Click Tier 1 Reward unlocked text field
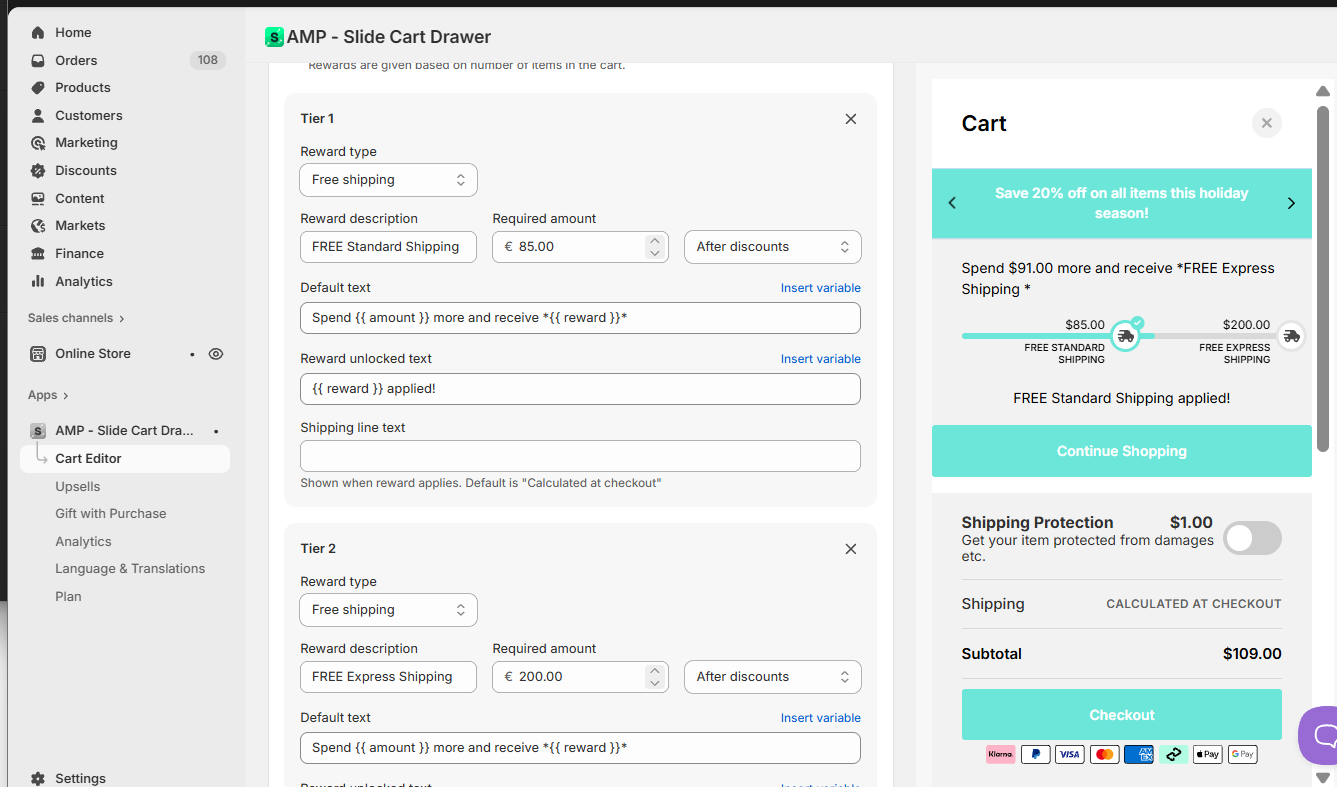 point(580,389)
